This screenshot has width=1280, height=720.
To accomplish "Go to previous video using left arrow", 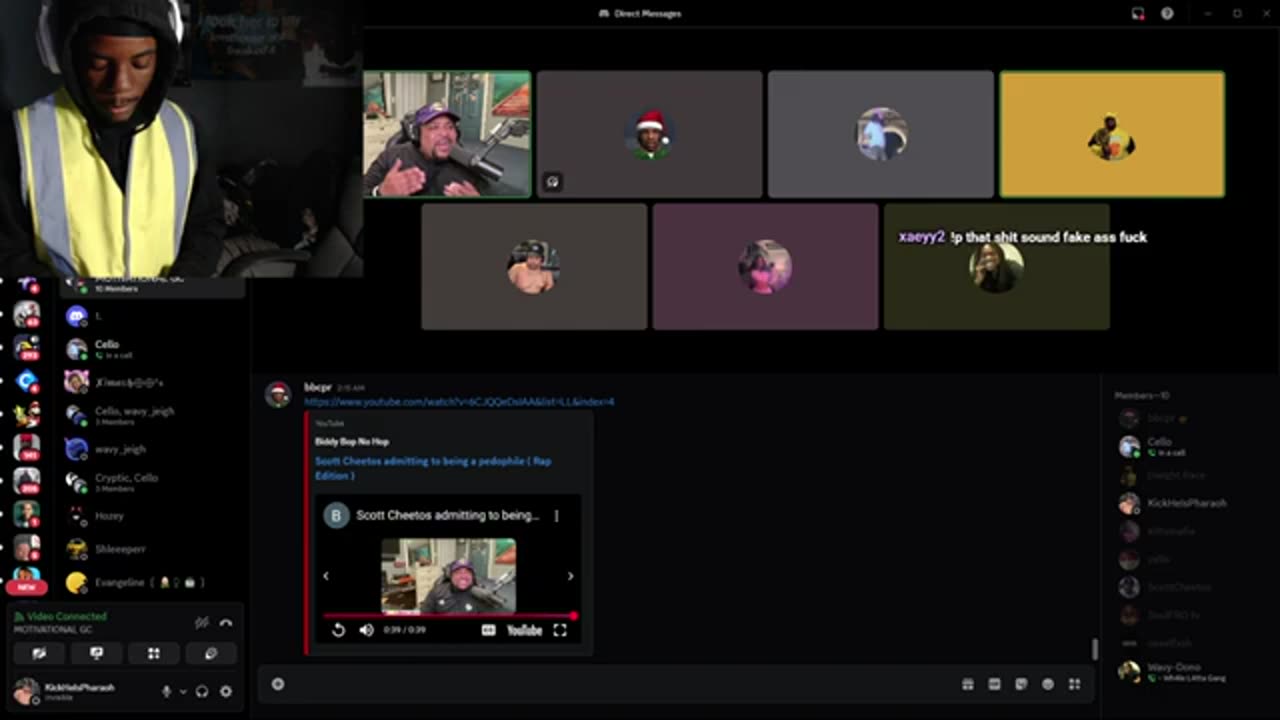I will pyautogui.click(x=325, y=576).
